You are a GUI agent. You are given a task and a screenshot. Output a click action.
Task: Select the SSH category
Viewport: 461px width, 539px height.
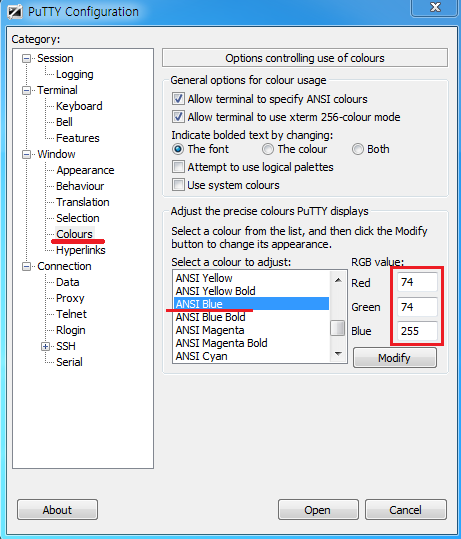(66, 346)
